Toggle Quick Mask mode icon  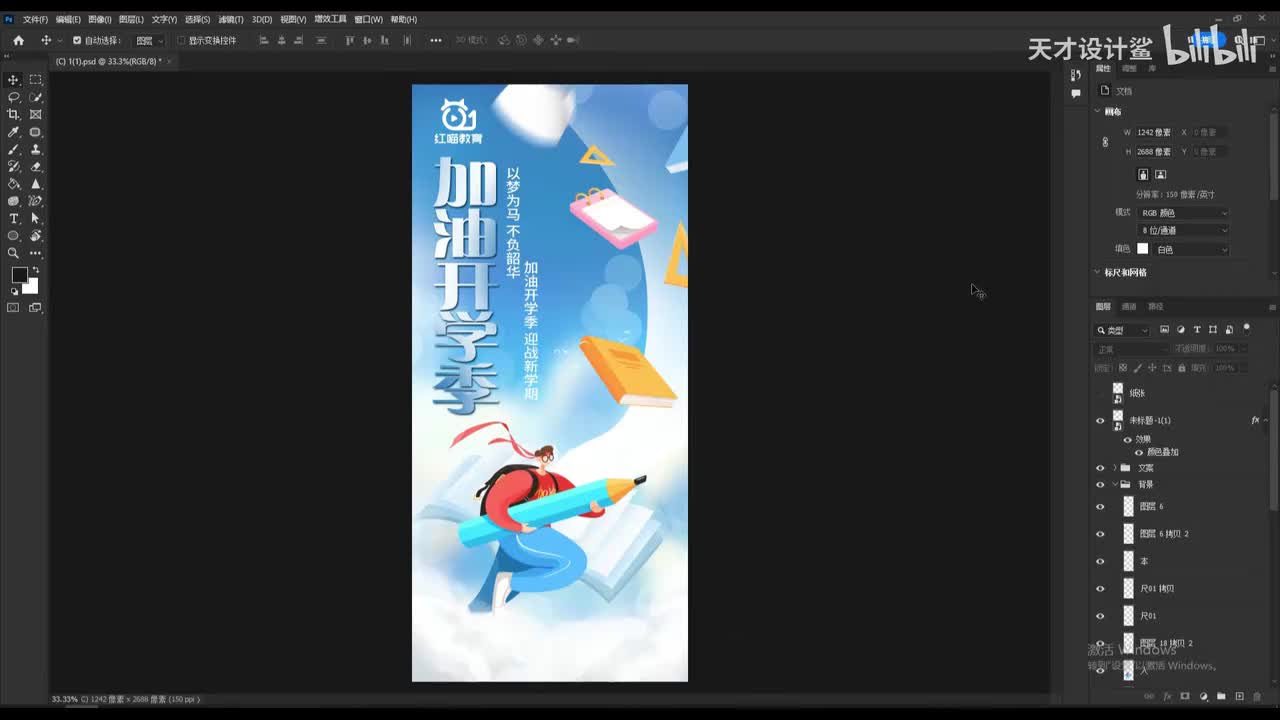click(14, 307)
